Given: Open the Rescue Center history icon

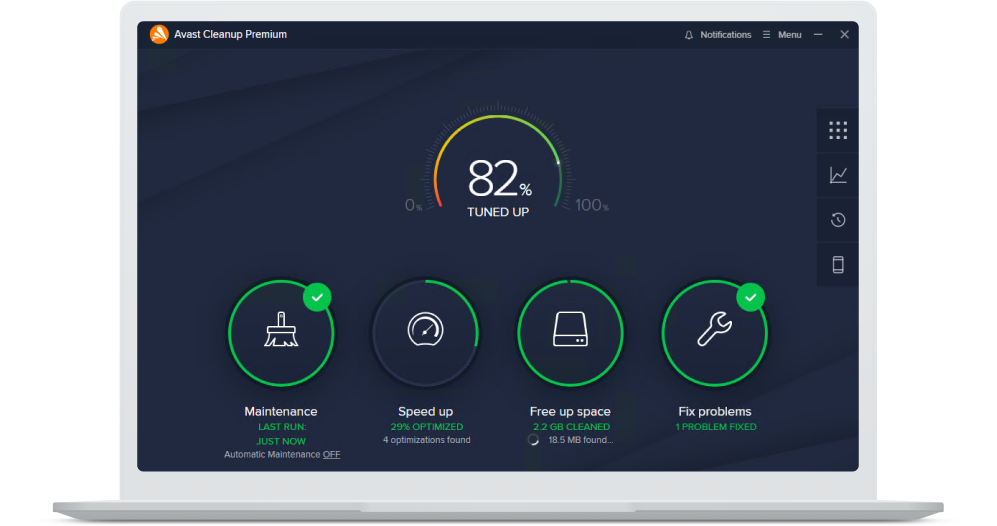Looking at the screenshot, I should point(838,220).
